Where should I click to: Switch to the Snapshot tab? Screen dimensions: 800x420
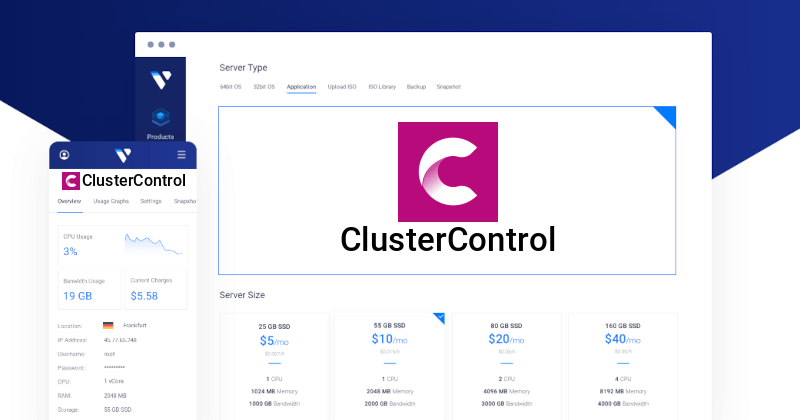(448, 87)
